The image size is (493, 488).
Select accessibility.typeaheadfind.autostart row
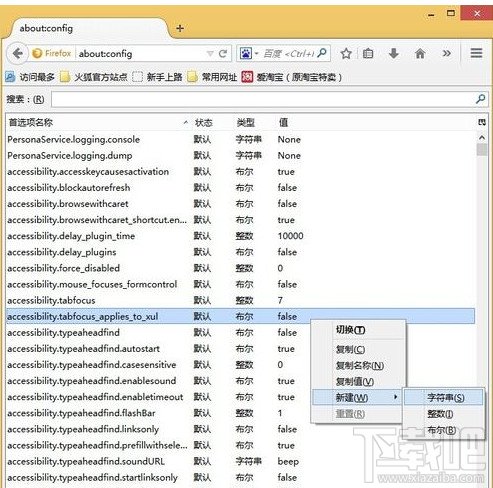(x=158, y=349)
